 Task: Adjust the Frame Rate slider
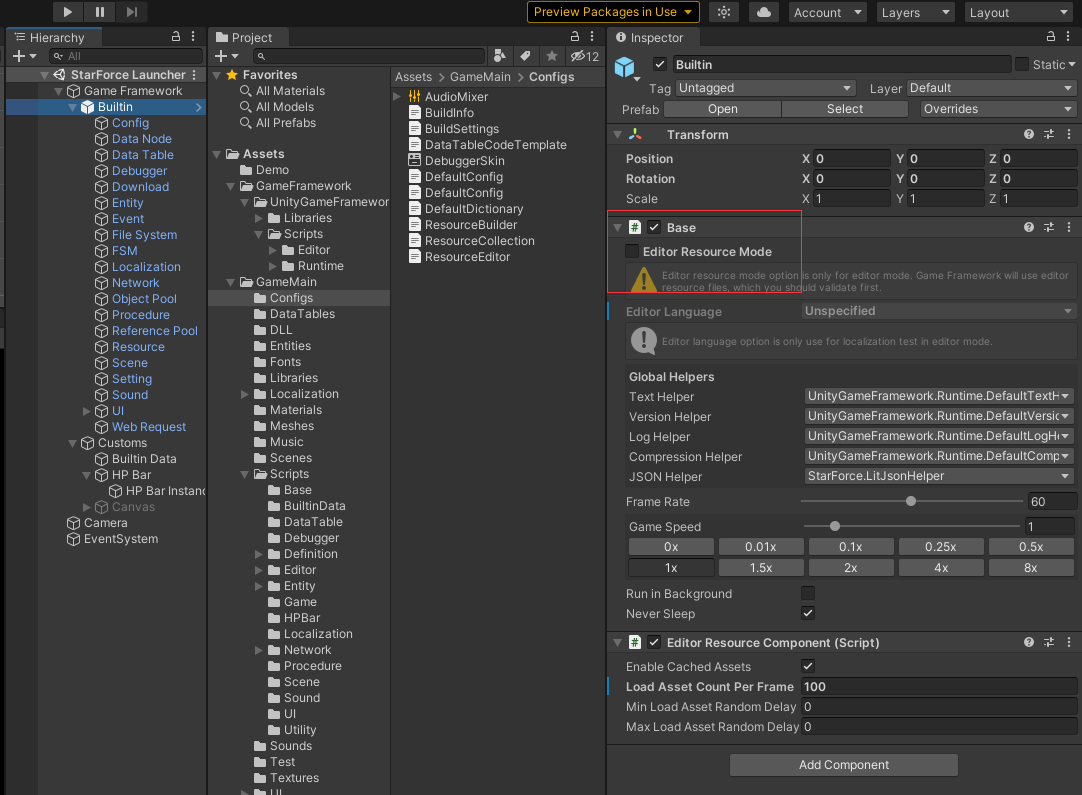[x=911, y=502]
